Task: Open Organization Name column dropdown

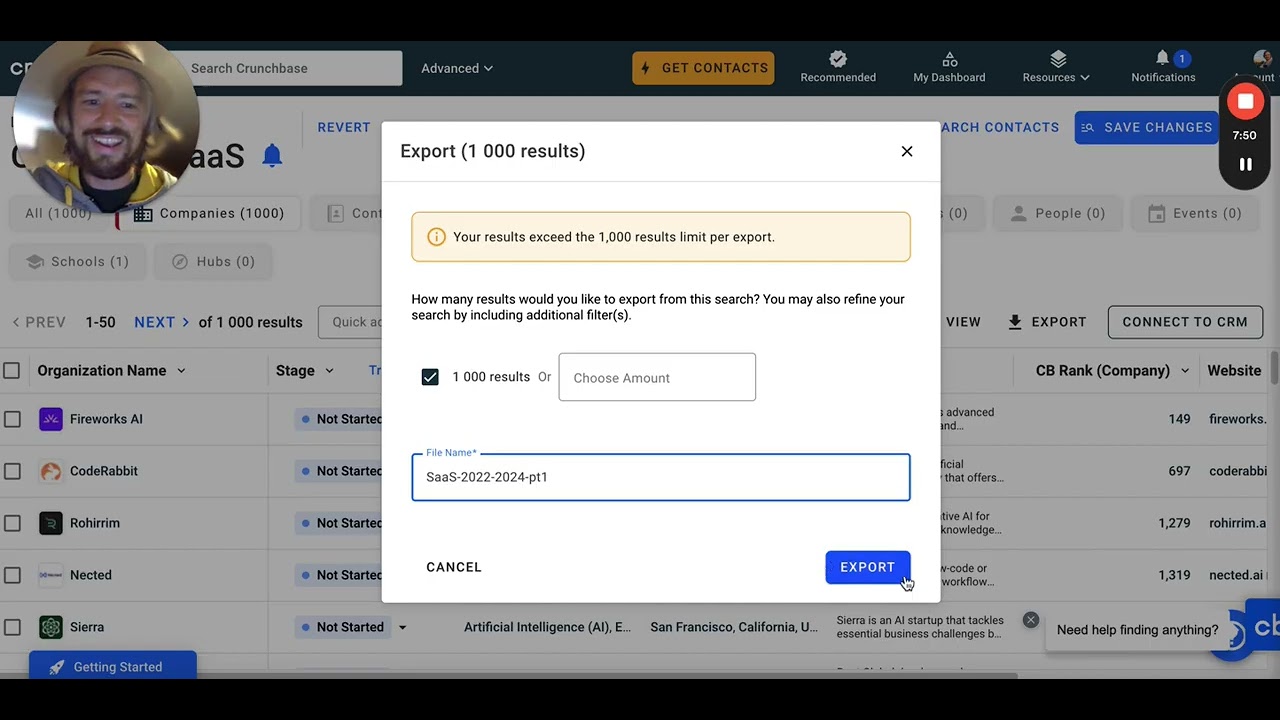Action: [181, 371]
